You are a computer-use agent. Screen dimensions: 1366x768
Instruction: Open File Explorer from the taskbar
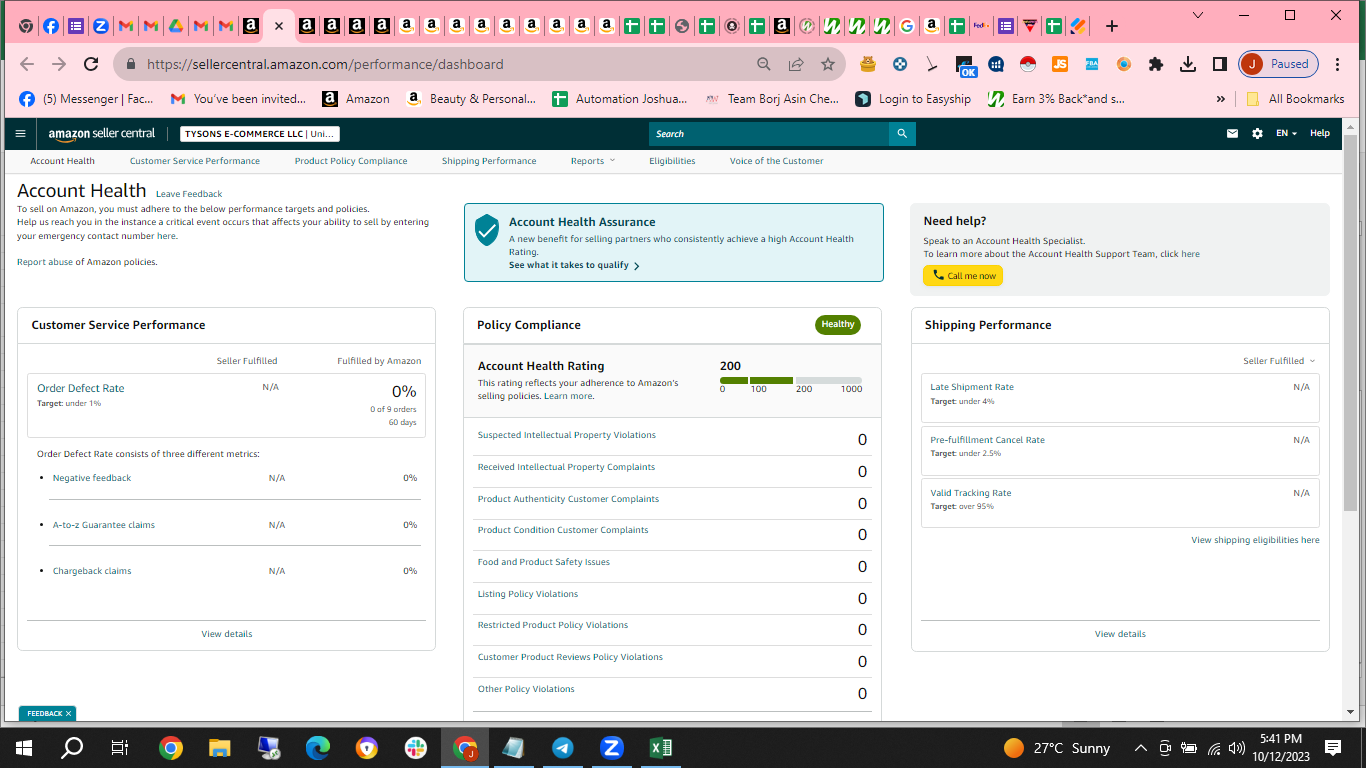[x=220, y=747]
